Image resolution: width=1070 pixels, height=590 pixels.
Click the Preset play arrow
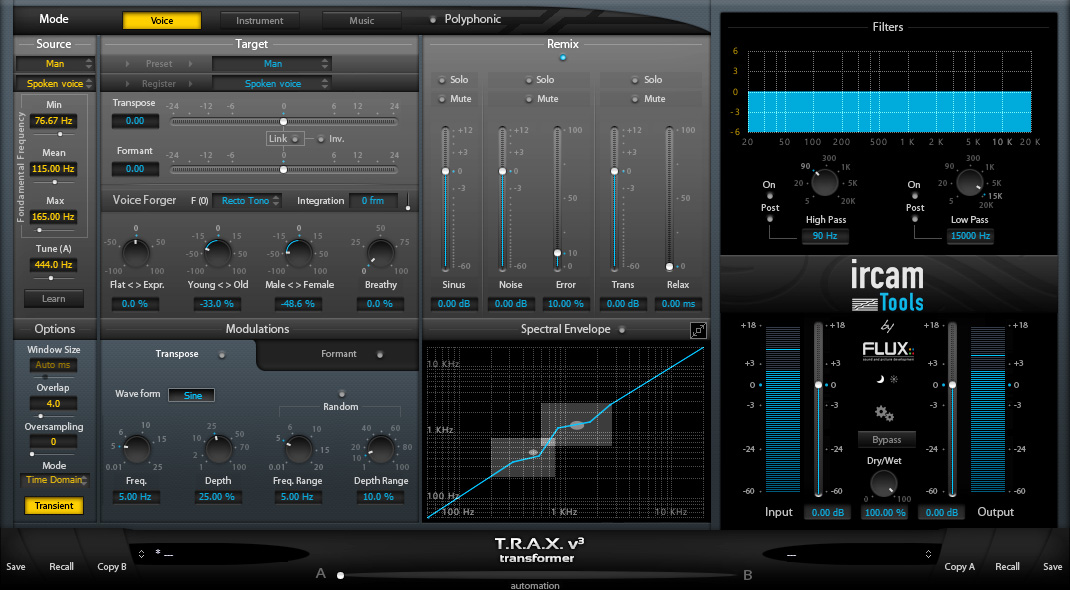pos(128,64)
